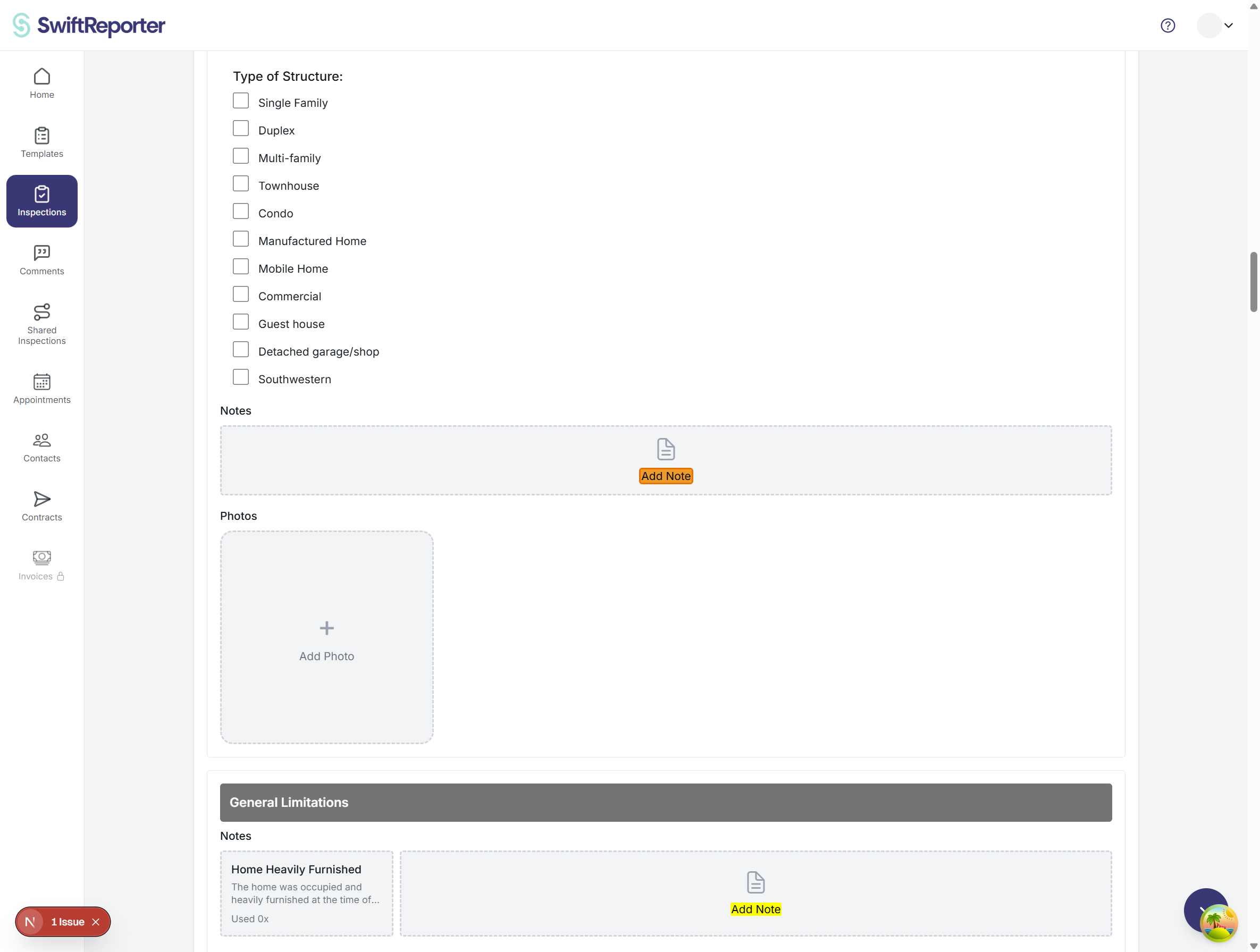This screenshot has width=1260, height=952.
Task: Open the Home section in the sidebar
Action: tap(41, 82)
